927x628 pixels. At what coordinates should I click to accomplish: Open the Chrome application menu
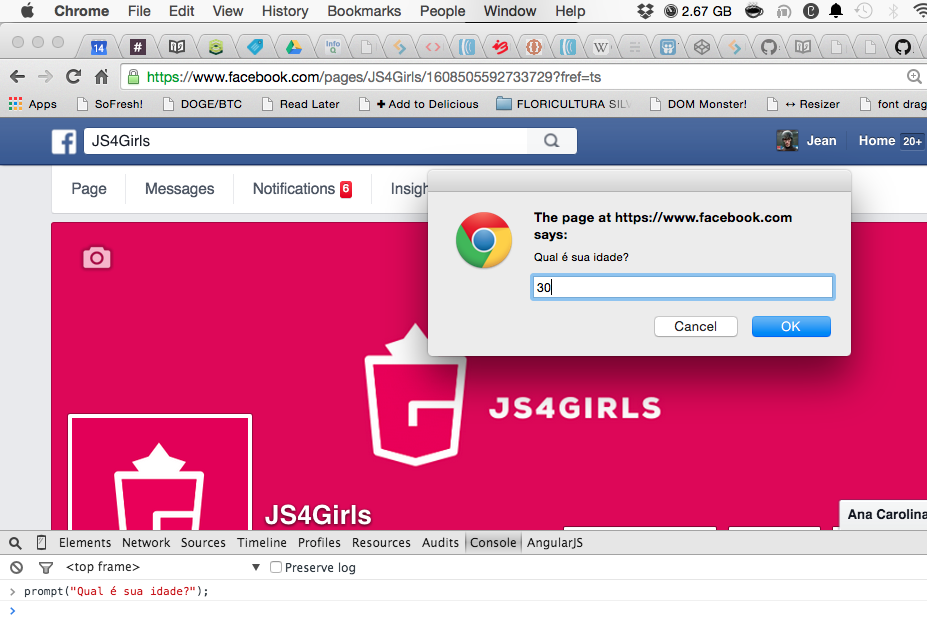(82, 11)
